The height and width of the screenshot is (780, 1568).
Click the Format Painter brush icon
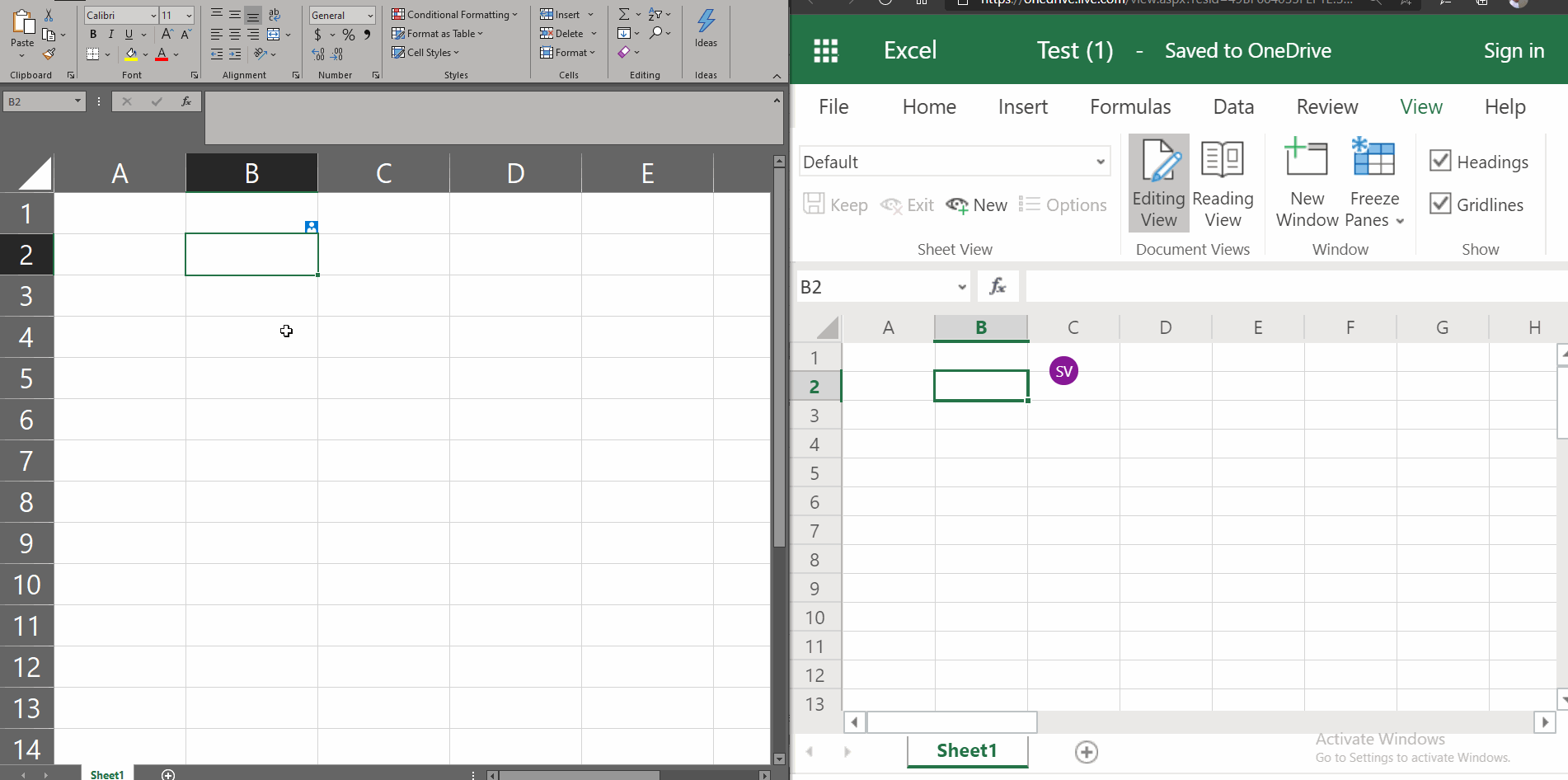(49, 54)
